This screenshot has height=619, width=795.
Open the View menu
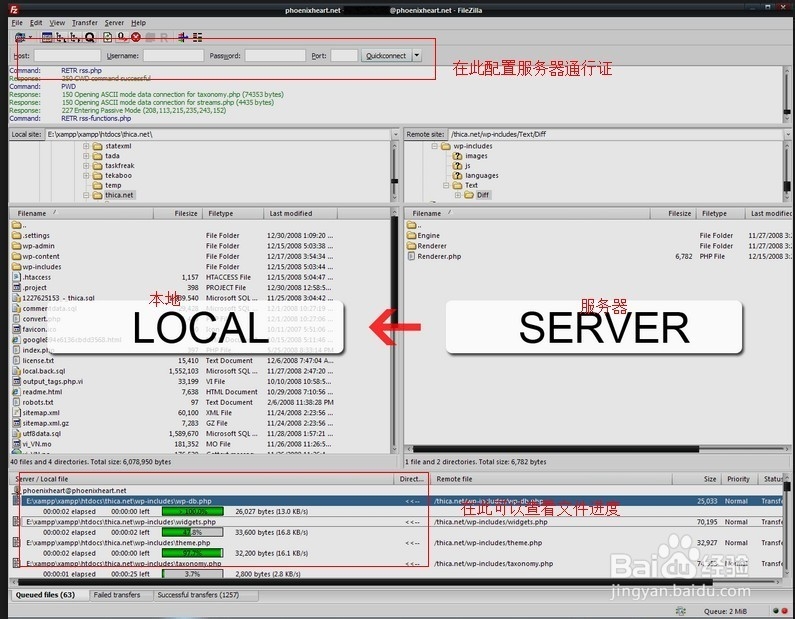[57, 23]
